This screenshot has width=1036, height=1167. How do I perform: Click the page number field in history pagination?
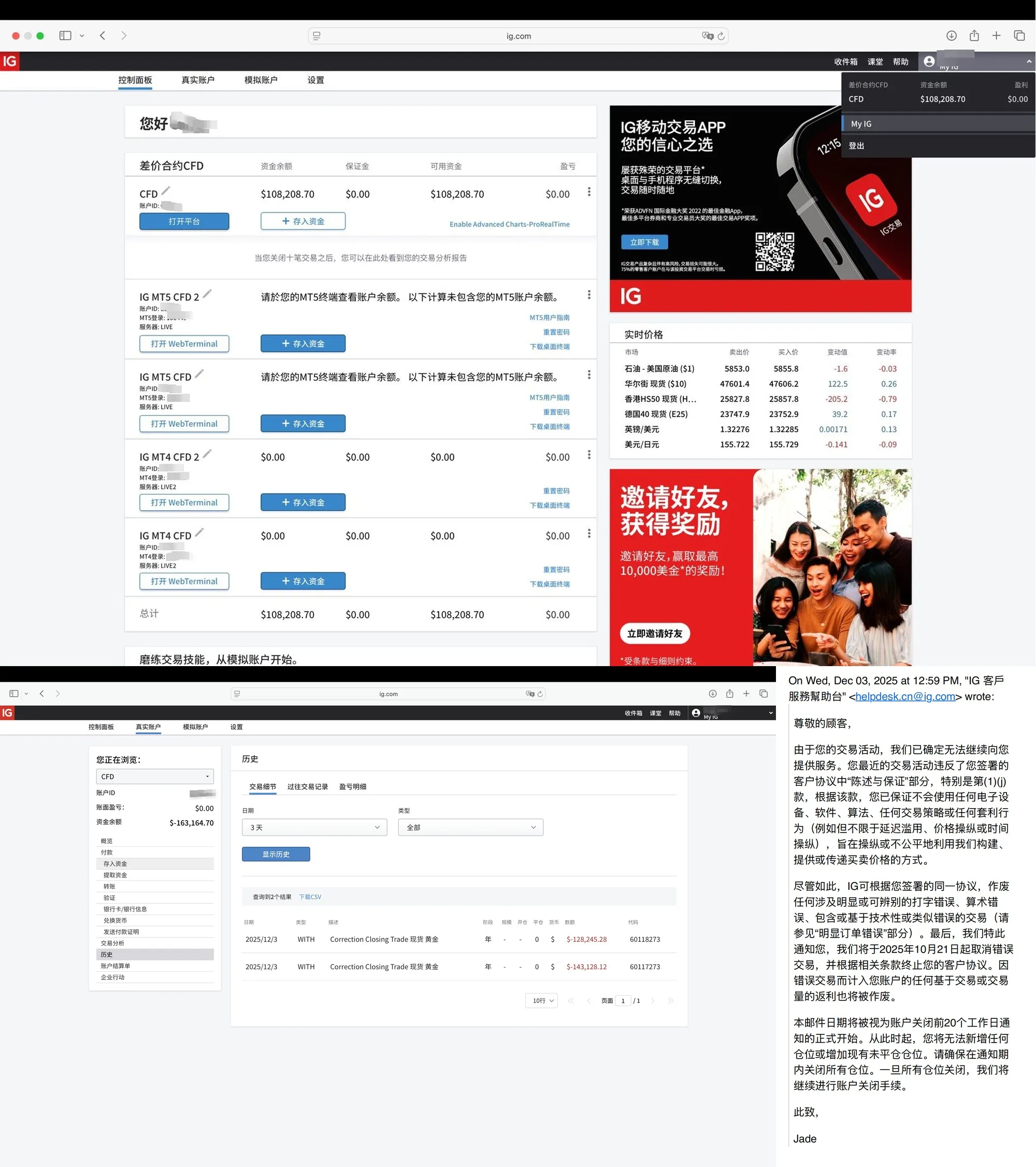623,1000
